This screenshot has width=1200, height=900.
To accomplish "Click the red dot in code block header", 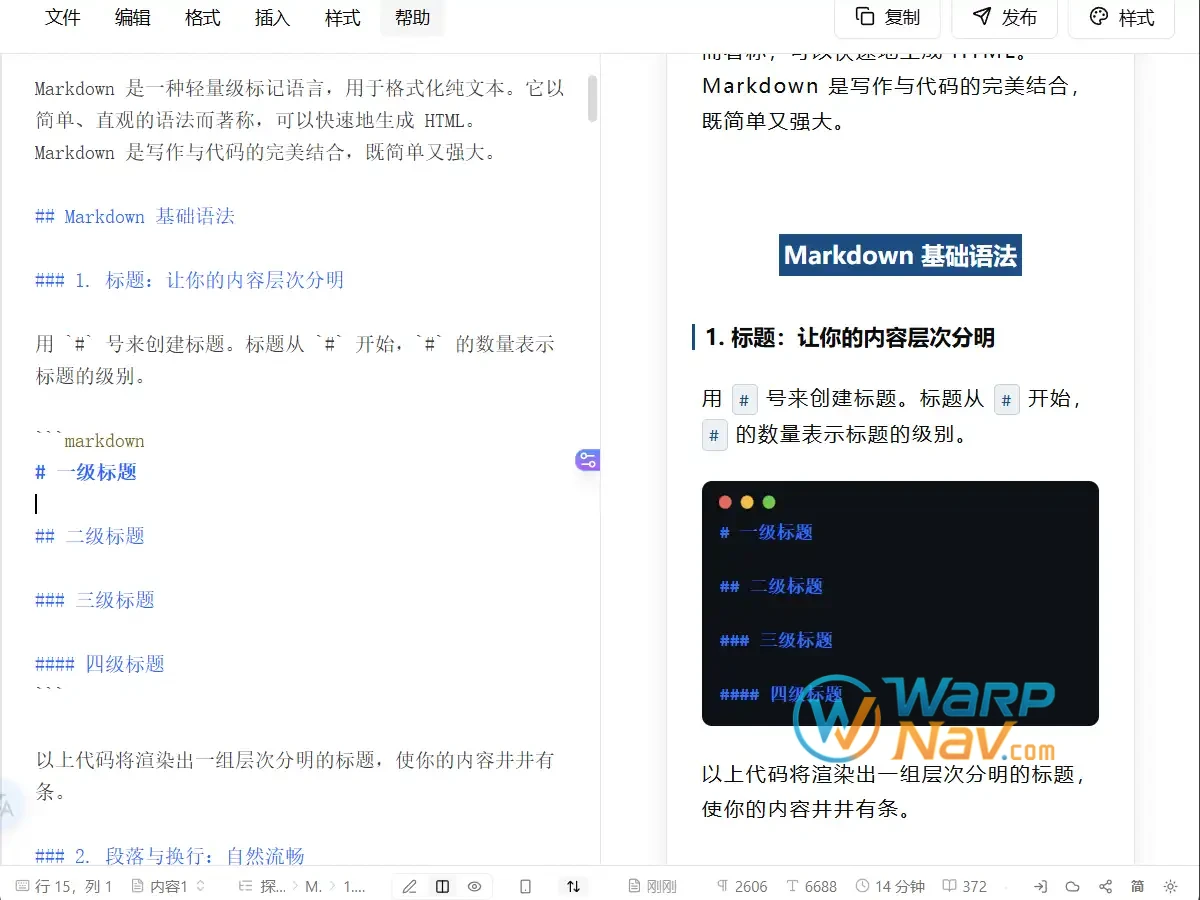I will tap(725, 502).
